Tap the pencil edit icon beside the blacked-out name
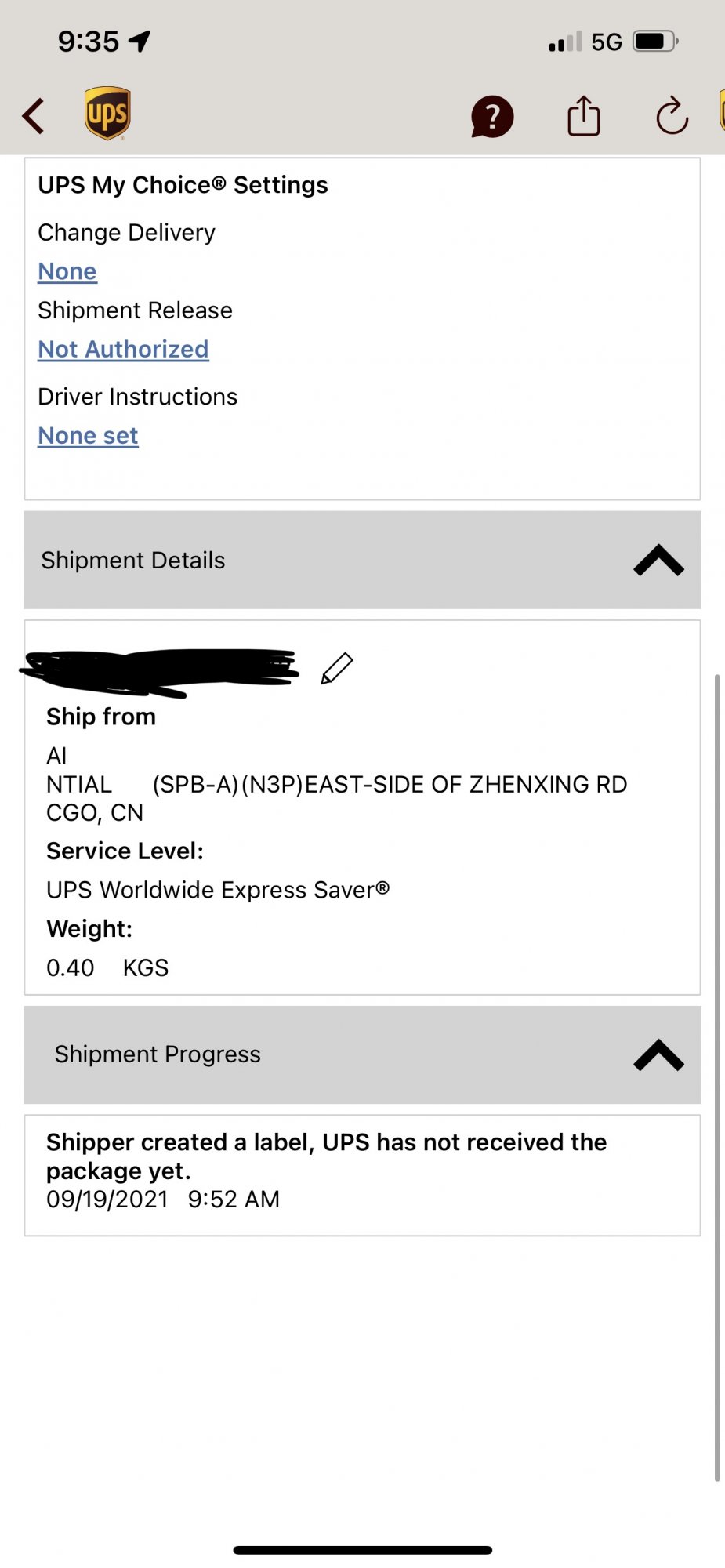Viewport: 725px width, 1568px height. point(337,668)
